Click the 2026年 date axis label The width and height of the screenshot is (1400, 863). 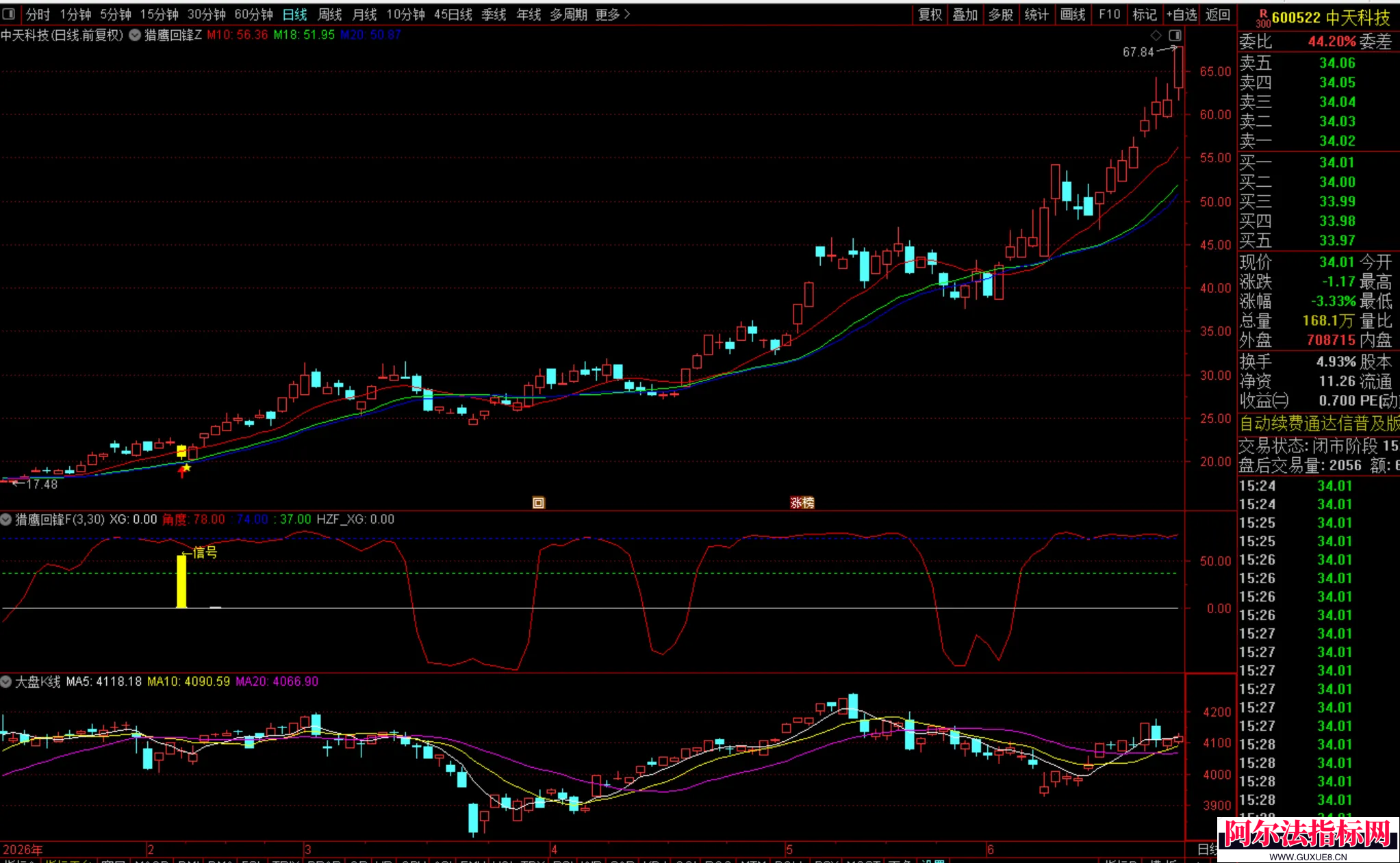pyautogui.click(x=23, y=849)
